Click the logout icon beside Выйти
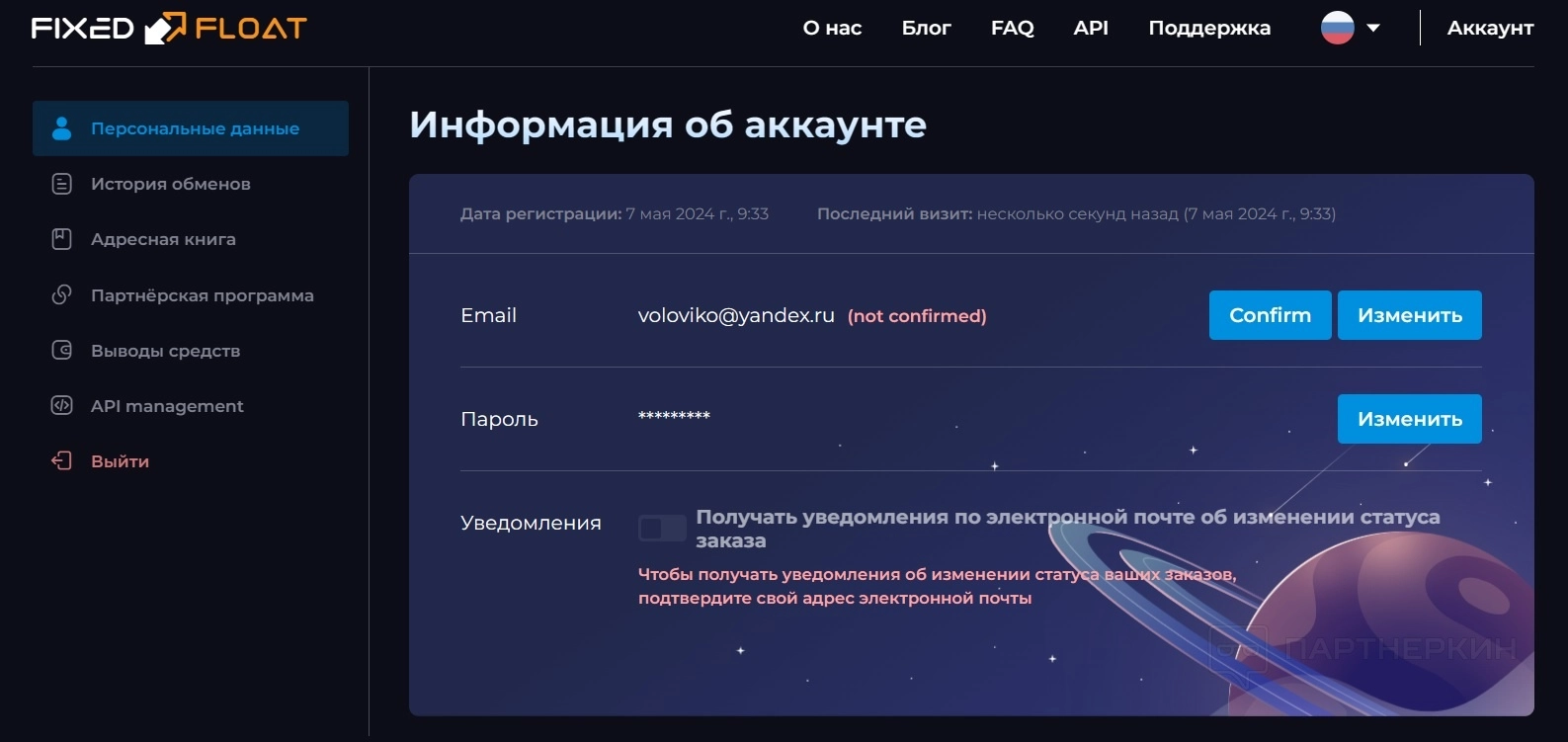This screenshot has height=742, width=1568. [61, 460]
